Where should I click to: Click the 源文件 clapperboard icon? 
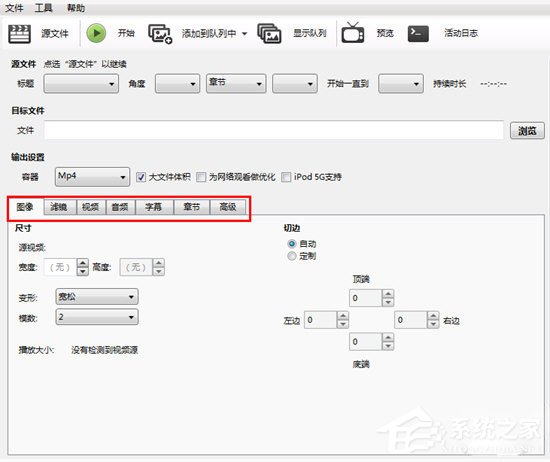19,34
